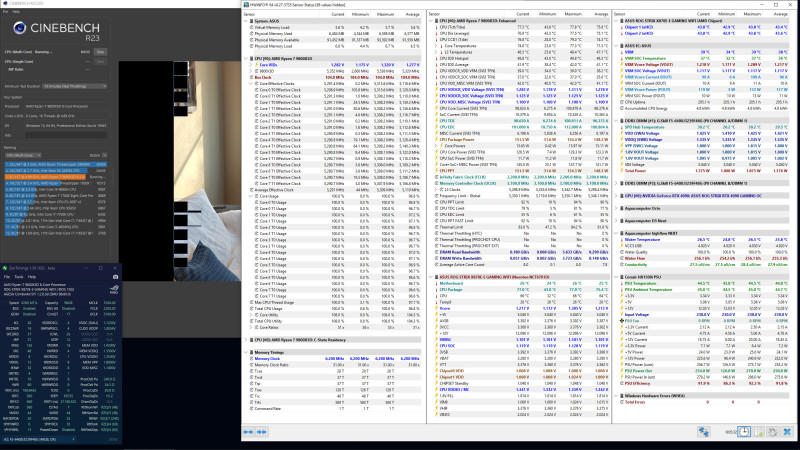This screenshot has height=450, width=800.
Task: Expand the GPU [#0]: NVIDIA GeForce RTX 4090 group
Action: [x=616, y=196]
